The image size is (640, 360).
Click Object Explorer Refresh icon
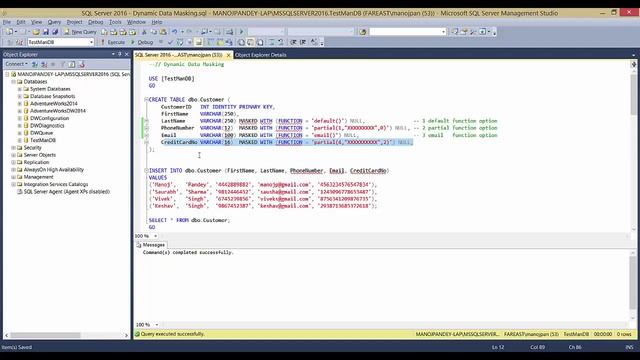tap(72, 64)
